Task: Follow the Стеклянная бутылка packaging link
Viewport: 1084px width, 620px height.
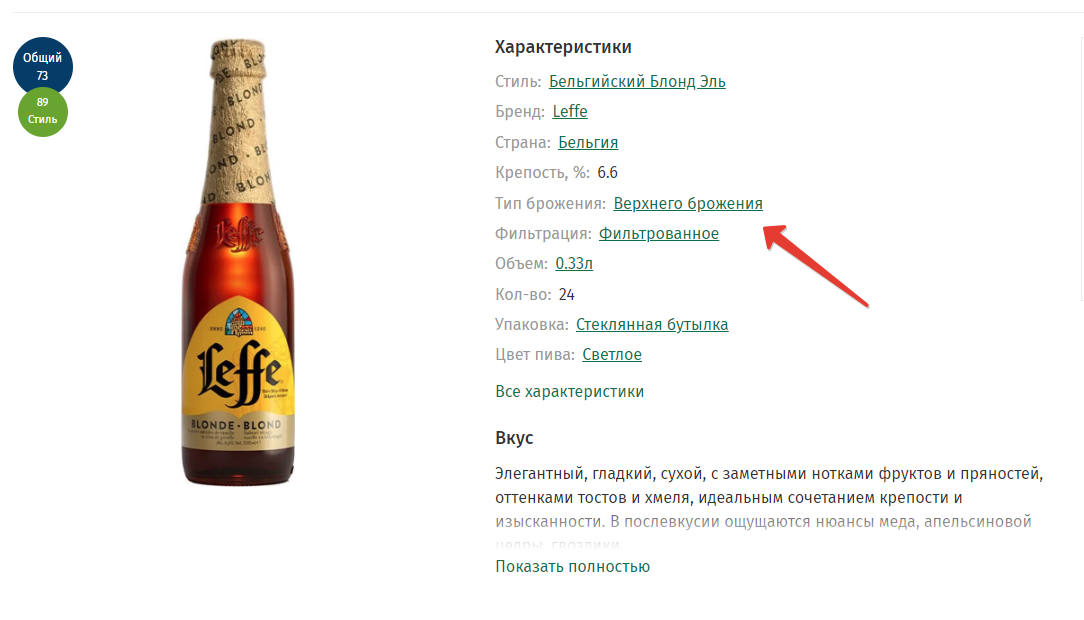Action: coord(652,324)
